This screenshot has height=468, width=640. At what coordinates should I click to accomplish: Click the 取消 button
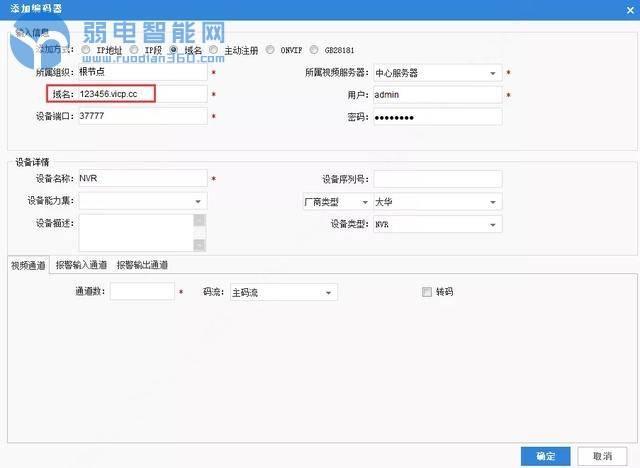pos(603,456)
